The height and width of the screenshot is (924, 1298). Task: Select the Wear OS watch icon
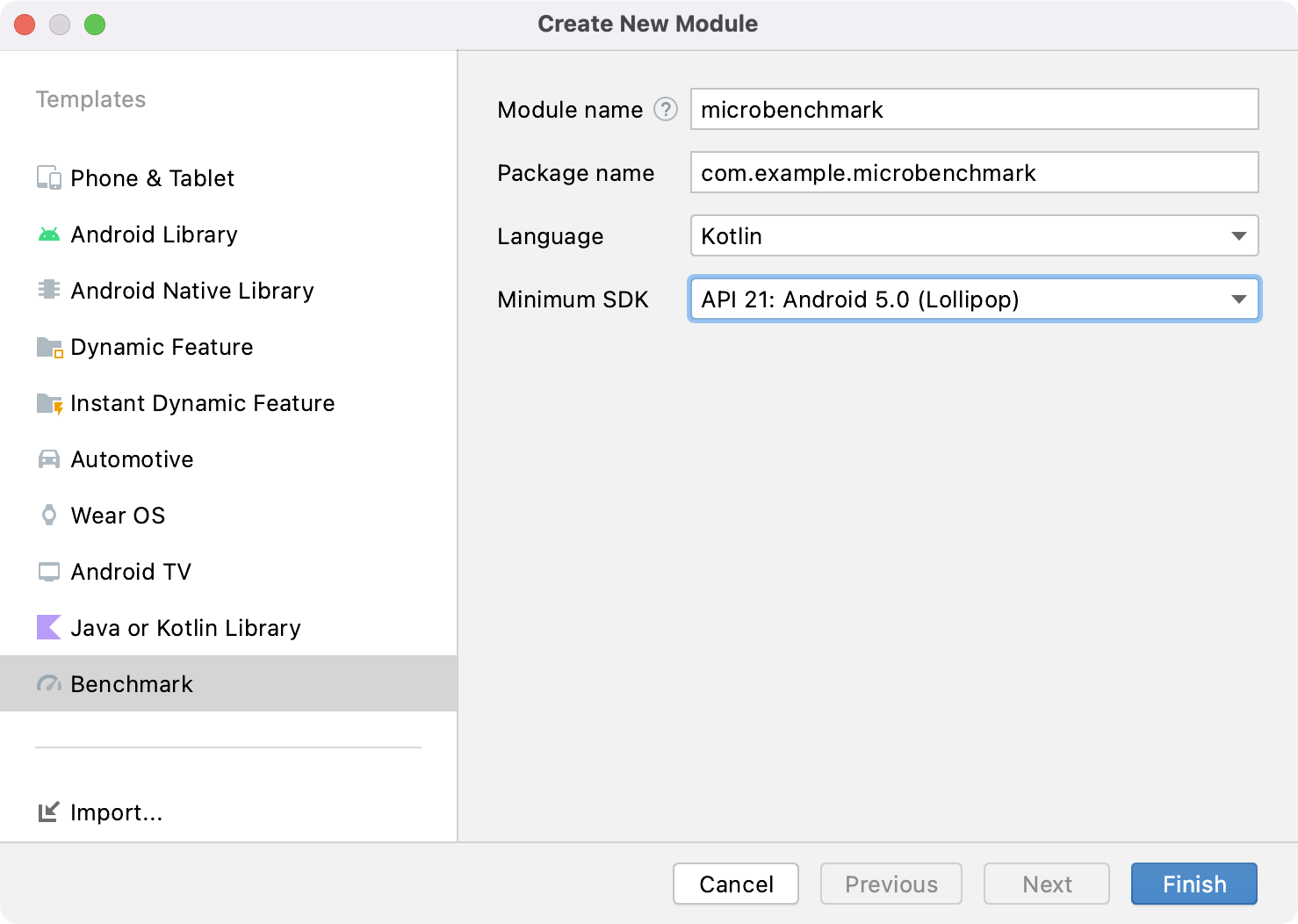click(x=49, y=516)
